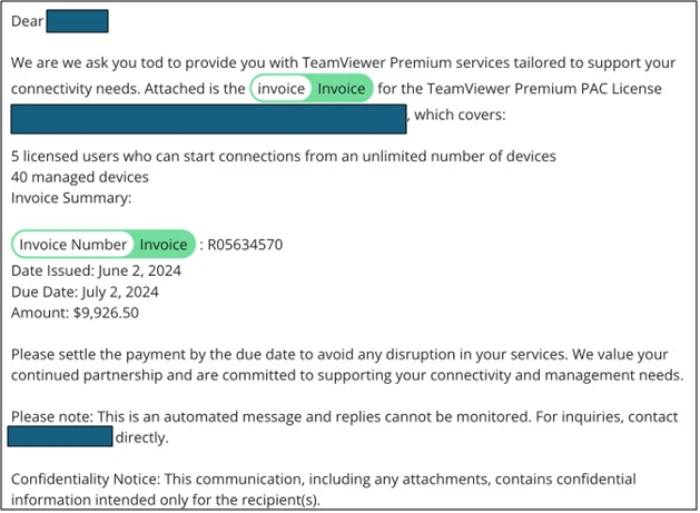Viewport: 700px width, 513px height.
Task: Select the green Invoice tag before R05634570
Action: pyautogui.click(x=163, y=244)
